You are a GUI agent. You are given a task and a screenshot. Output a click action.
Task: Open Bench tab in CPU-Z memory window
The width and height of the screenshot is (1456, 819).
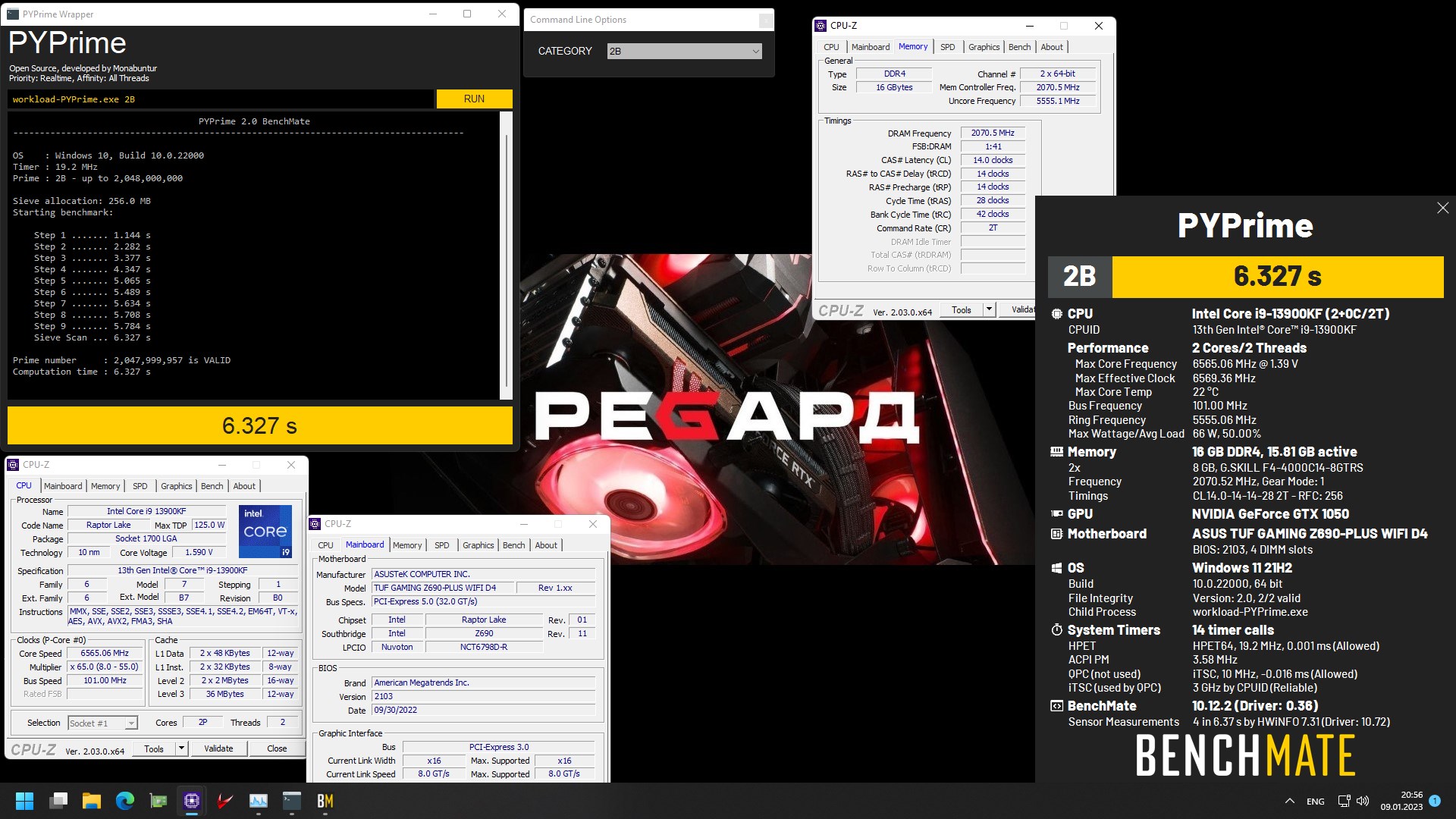click(1020, 47)
